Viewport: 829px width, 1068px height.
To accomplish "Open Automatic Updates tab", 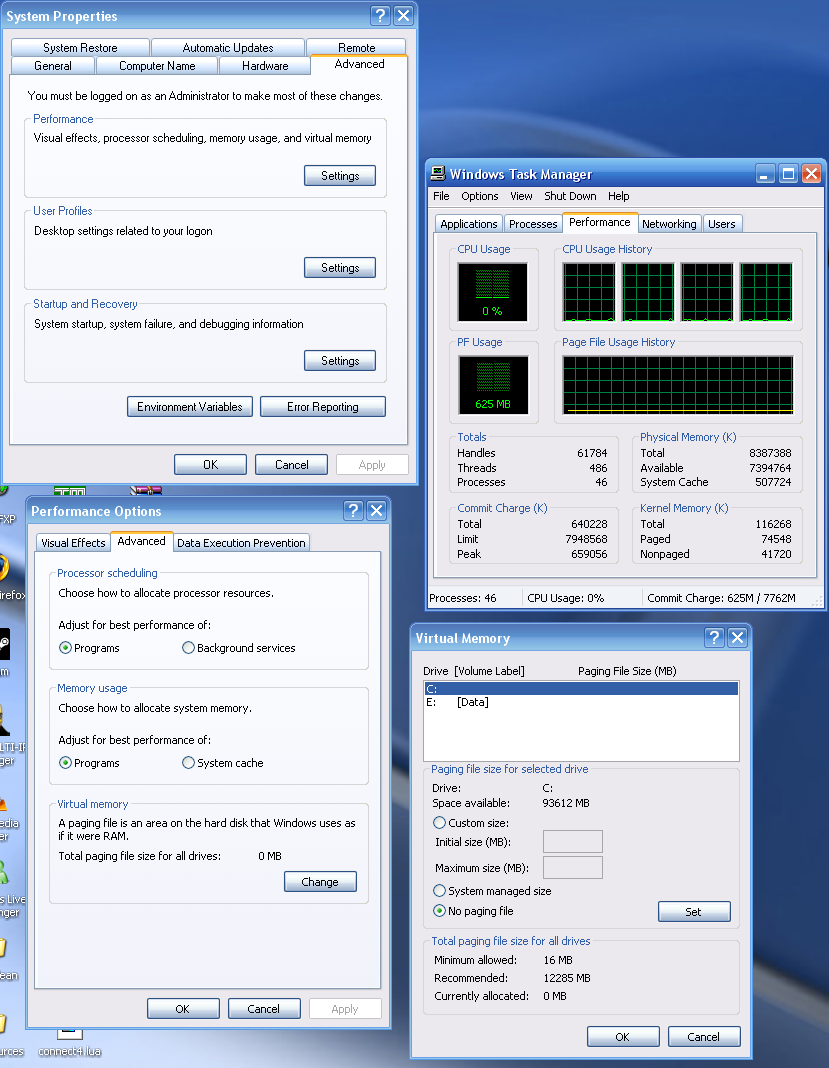I will (228, 48).
